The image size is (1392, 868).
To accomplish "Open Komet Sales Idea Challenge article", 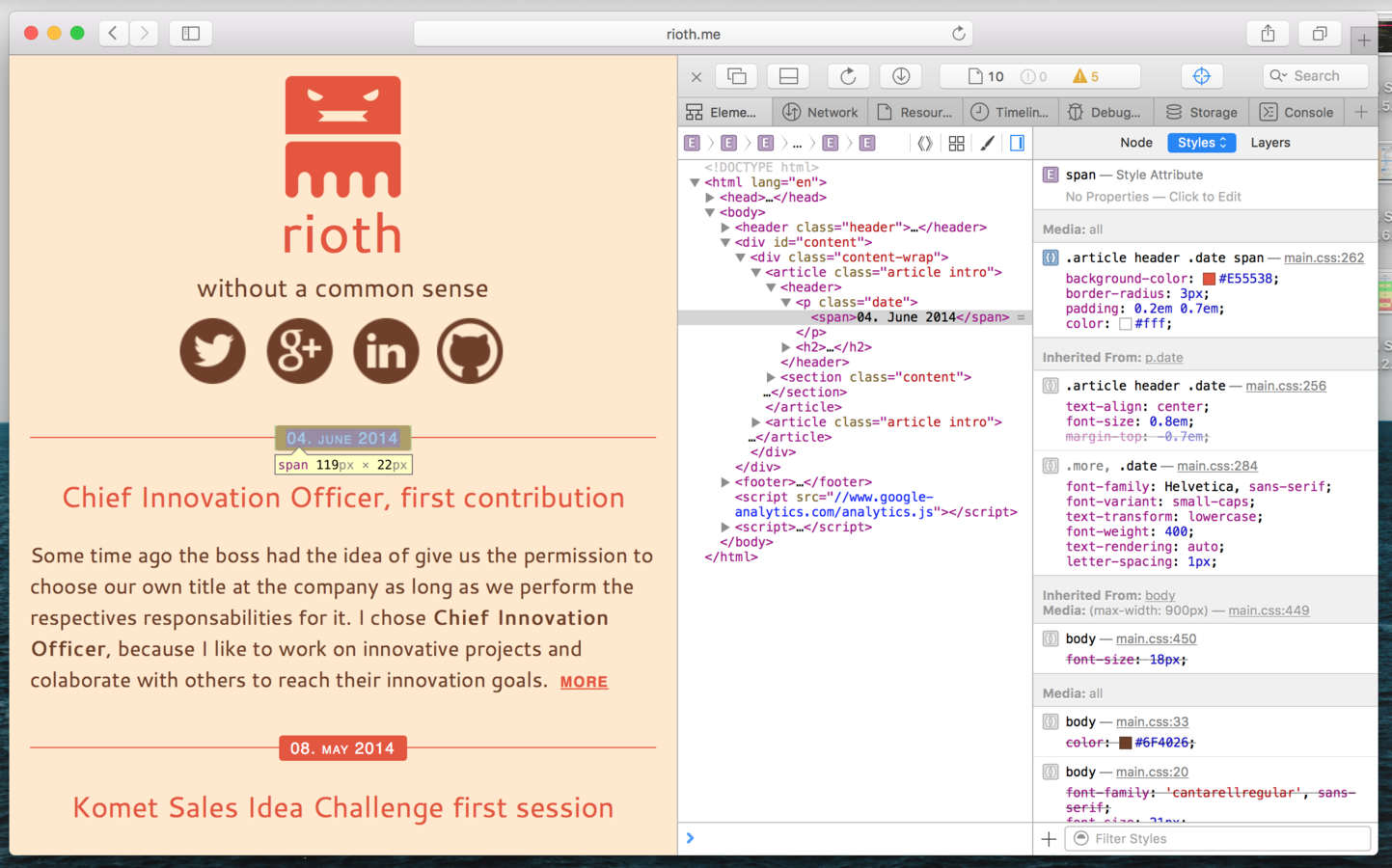I will point(343,807).
